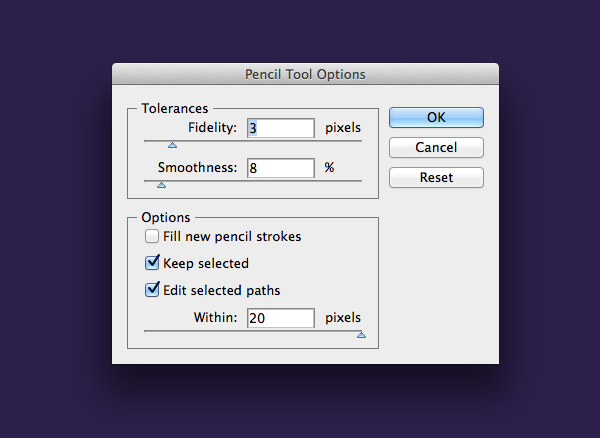
Task: Enable Fill new pencil strokes checkbox
Action: 152,237
